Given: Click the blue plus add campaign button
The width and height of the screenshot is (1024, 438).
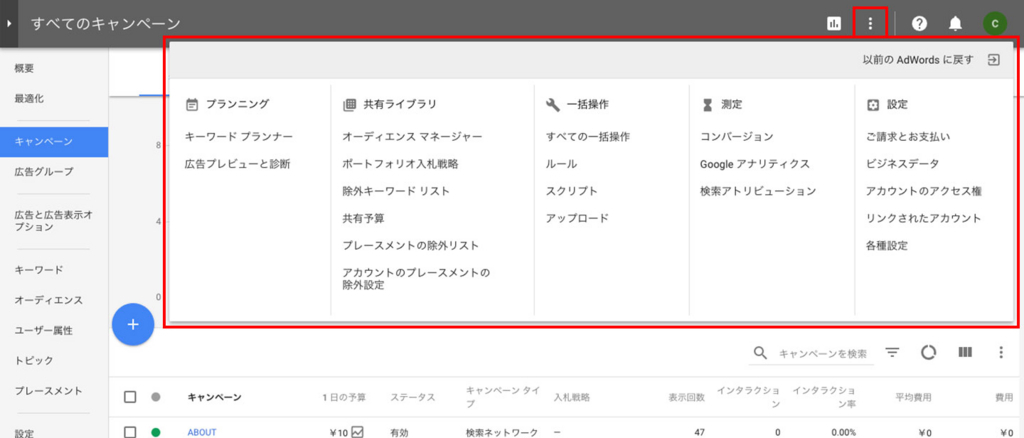Looking at the screenshot, I should 133,324.
